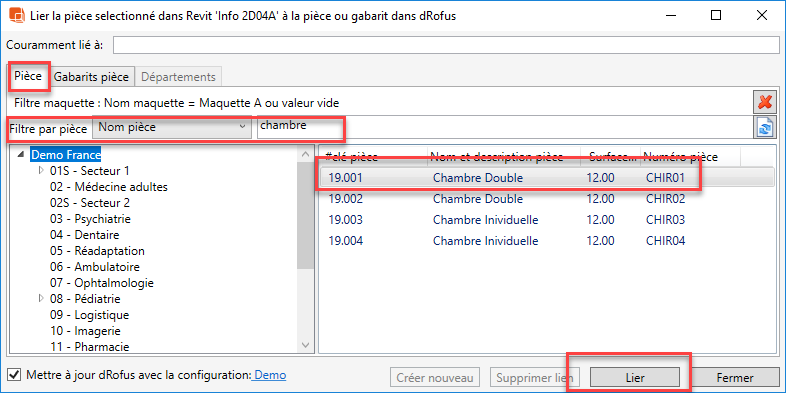Screen dimensions: 786x393
Task: Select the 'Pièce' tab
Action: tap(28, 76)
